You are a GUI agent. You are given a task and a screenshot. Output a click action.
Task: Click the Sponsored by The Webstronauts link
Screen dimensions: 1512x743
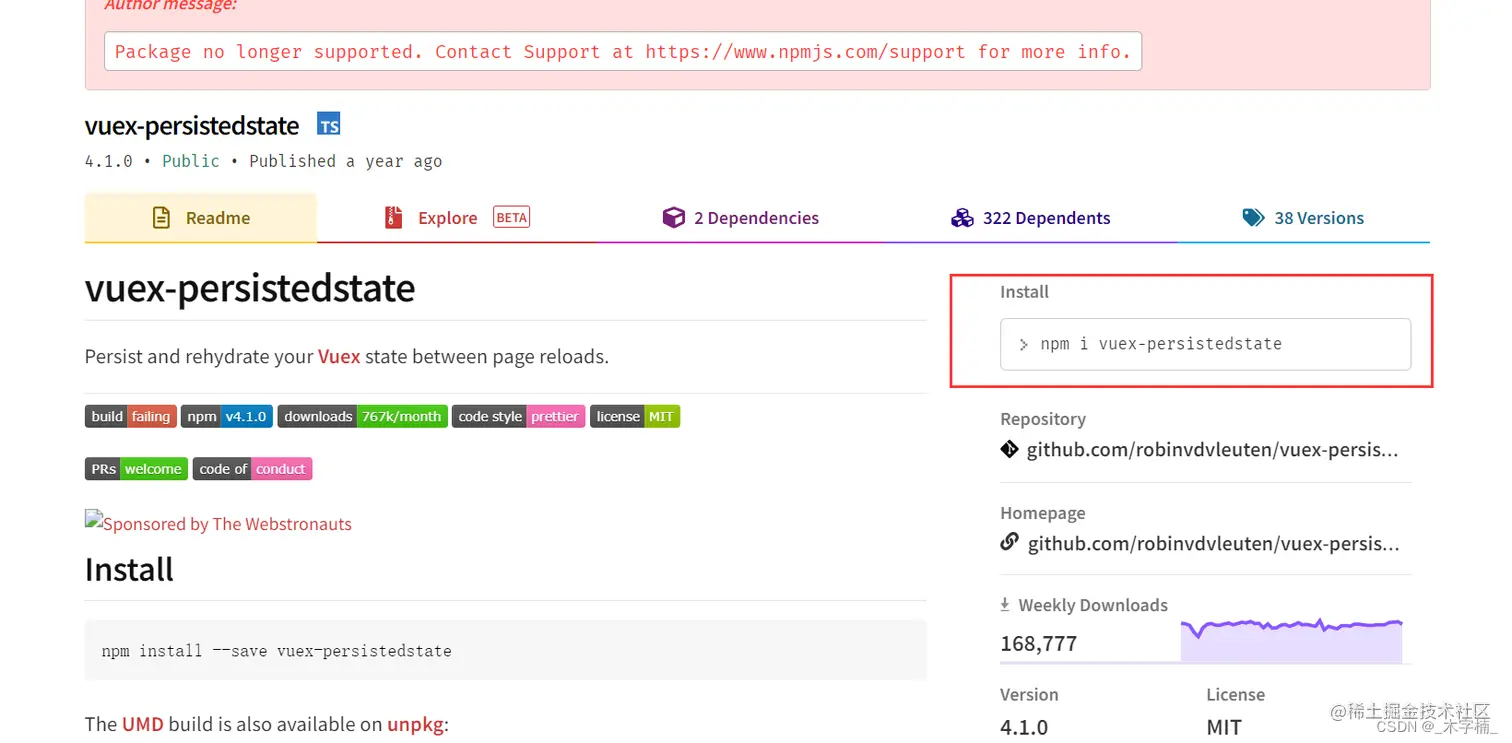(218, 522)
